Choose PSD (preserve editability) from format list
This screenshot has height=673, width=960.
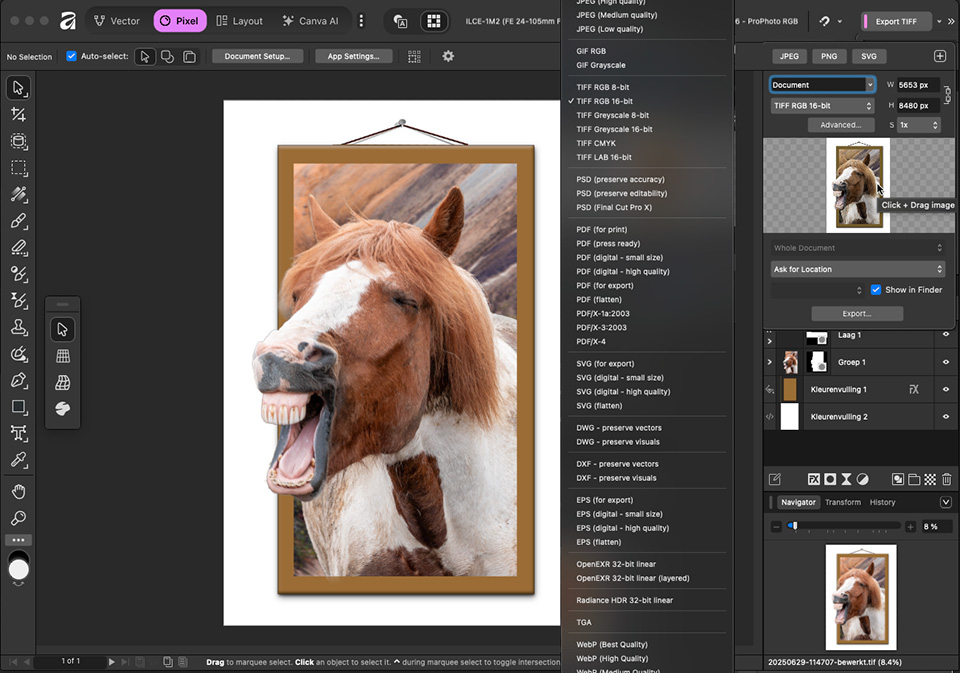(x=620, y=193)
